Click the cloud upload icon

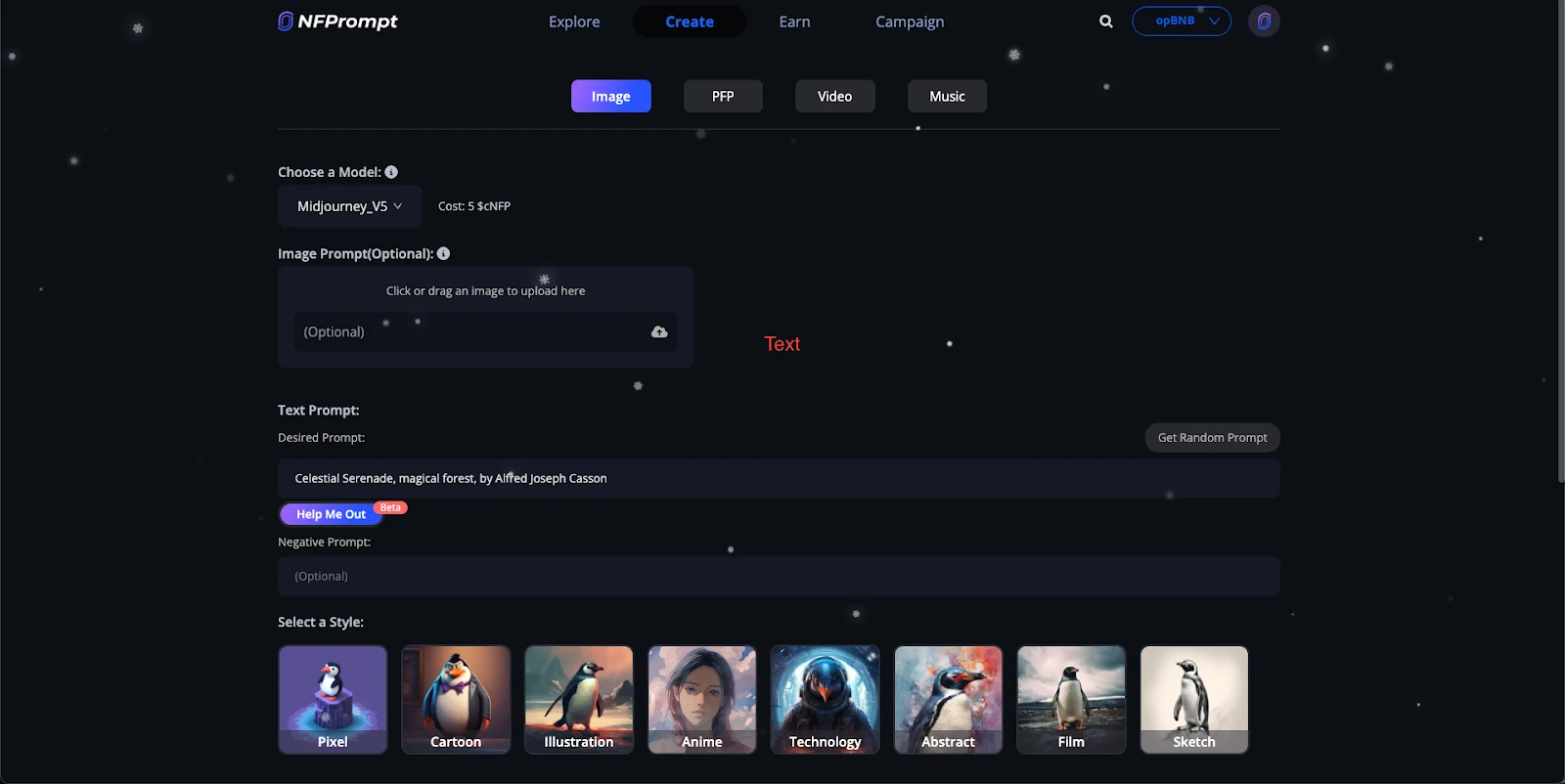(659, 332)
